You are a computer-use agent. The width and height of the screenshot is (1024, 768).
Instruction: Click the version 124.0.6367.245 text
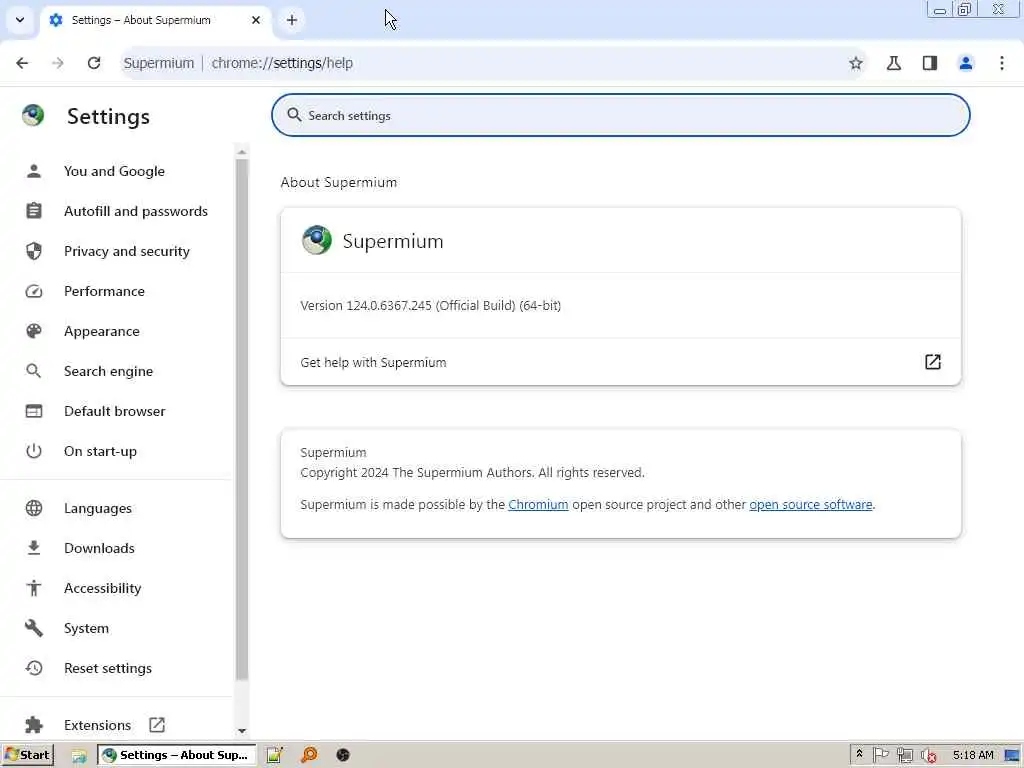coord(430,305)
